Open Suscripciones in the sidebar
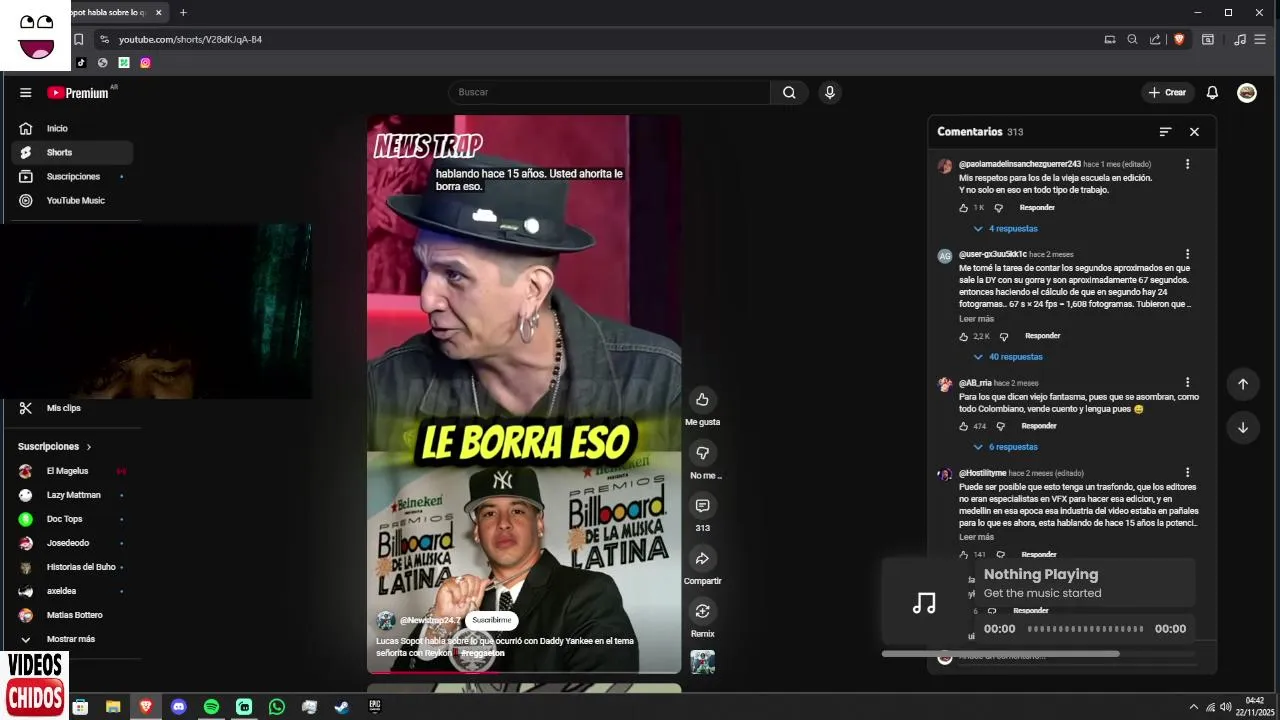1280x720 pixels. [72, 176]
